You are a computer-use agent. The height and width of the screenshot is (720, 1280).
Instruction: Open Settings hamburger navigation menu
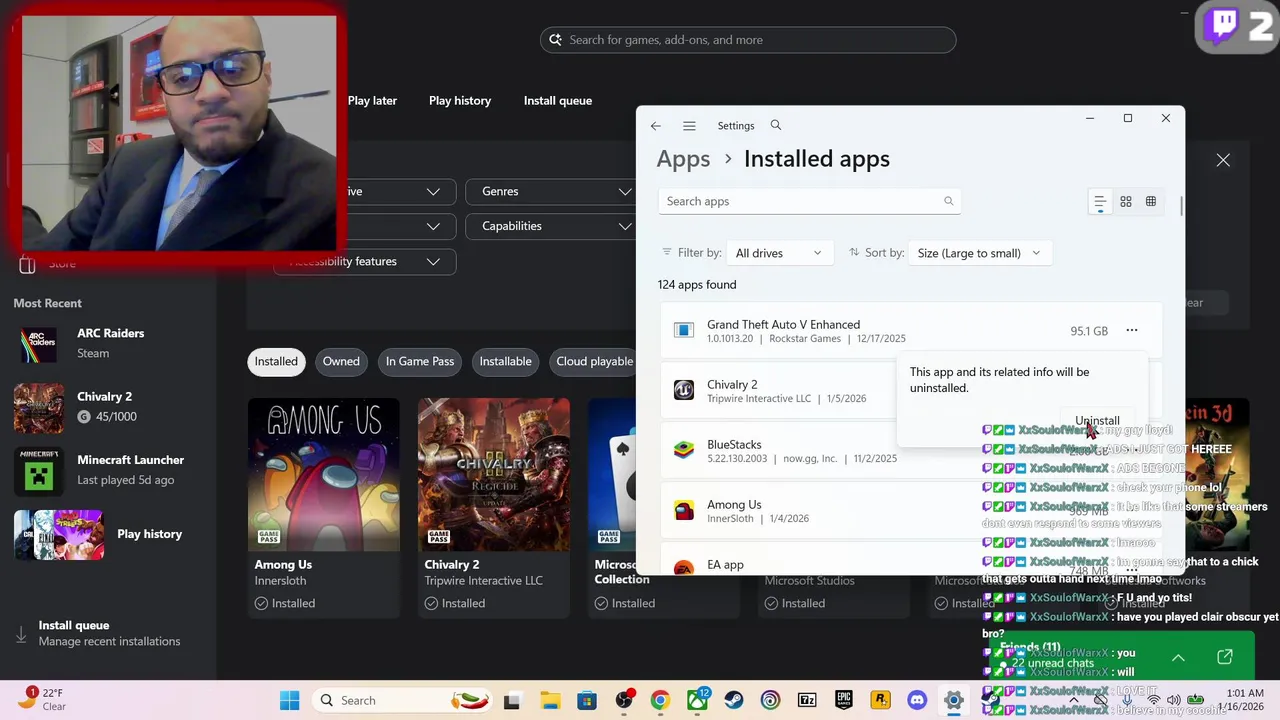pos(689,126)
